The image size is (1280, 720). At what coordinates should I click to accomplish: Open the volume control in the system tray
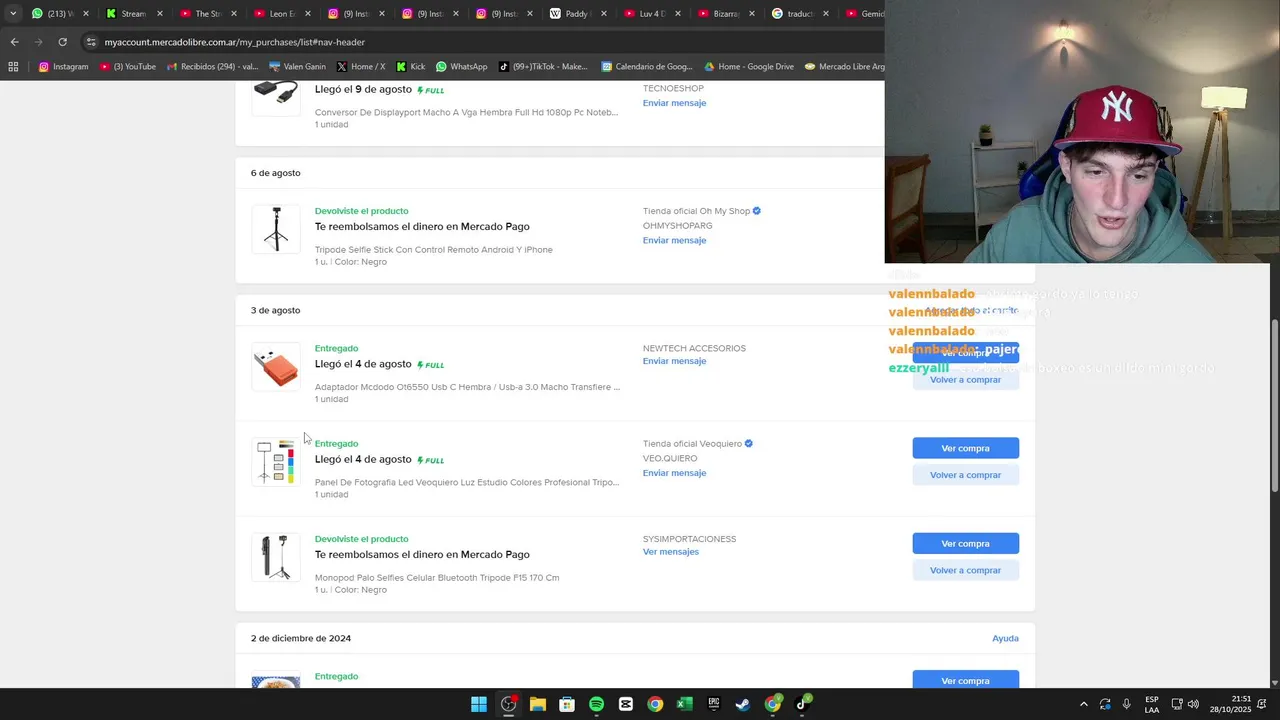tap(1193, 704)
